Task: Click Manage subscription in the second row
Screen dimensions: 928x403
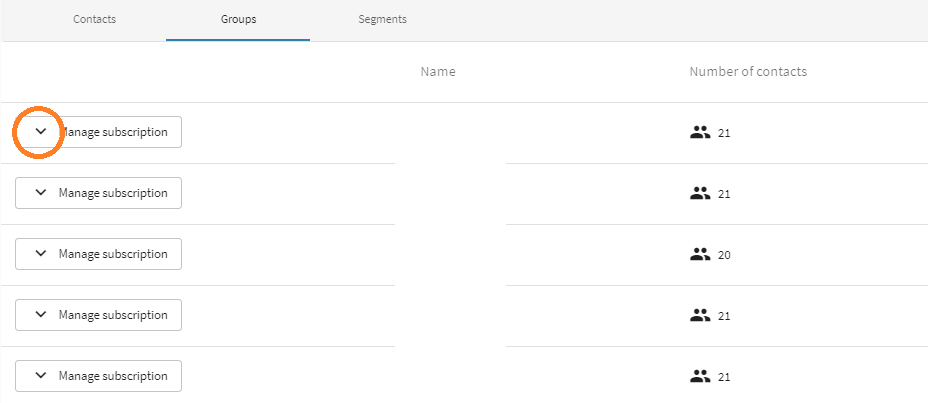Action: click(113, 193)
